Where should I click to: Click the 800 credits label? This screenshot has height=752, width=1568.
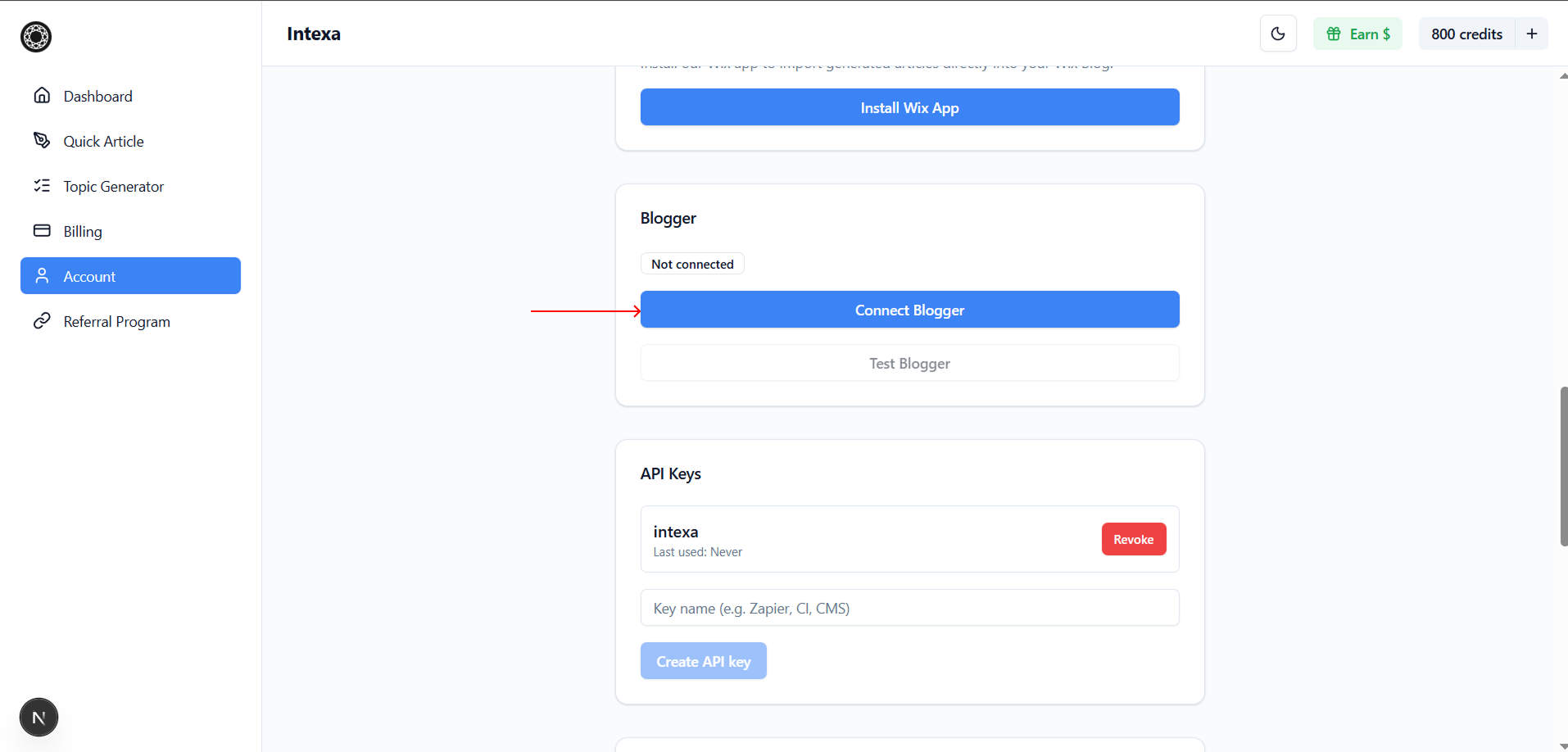point(1466,34)
